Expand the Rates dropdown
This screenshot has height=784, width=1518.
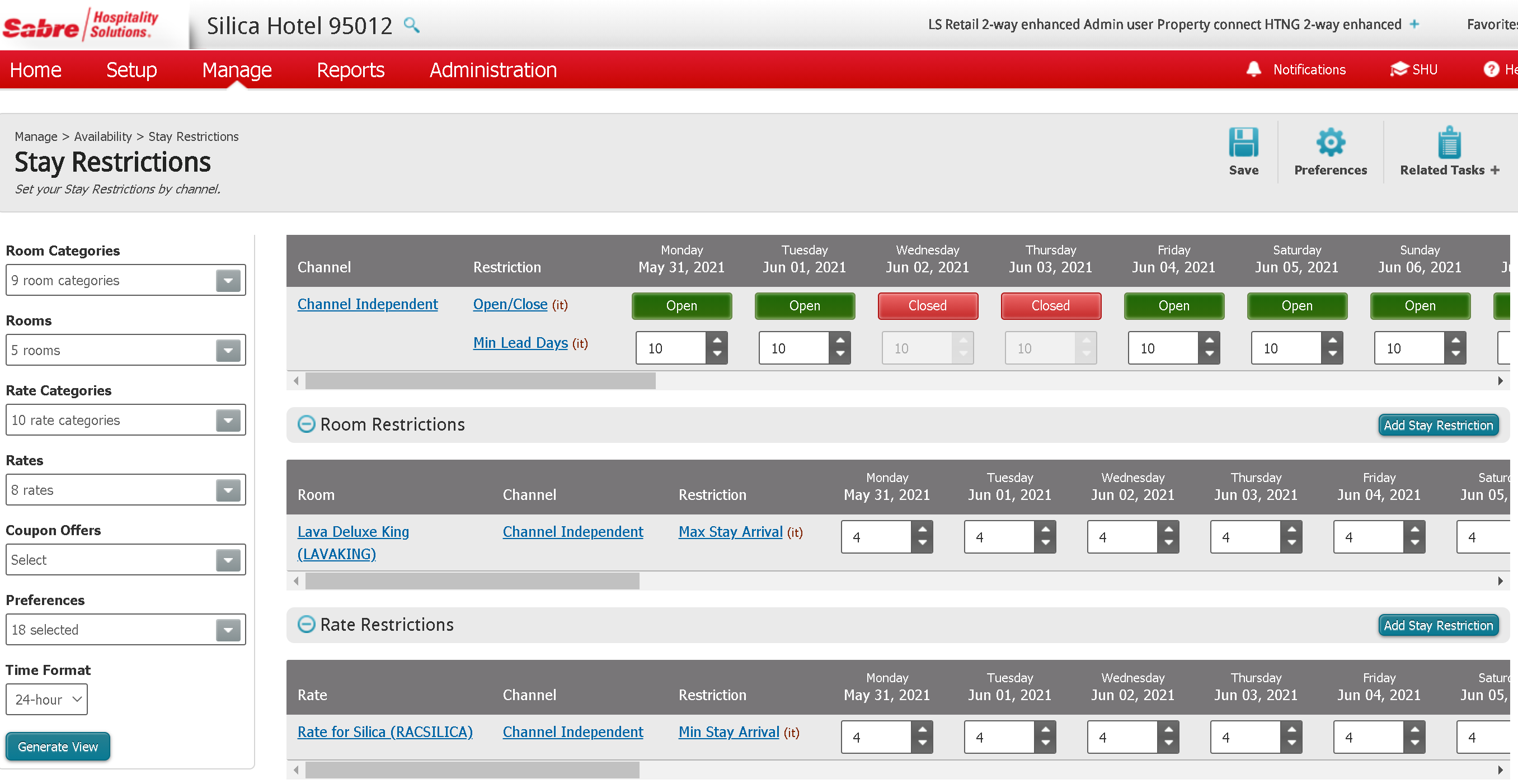228,490
